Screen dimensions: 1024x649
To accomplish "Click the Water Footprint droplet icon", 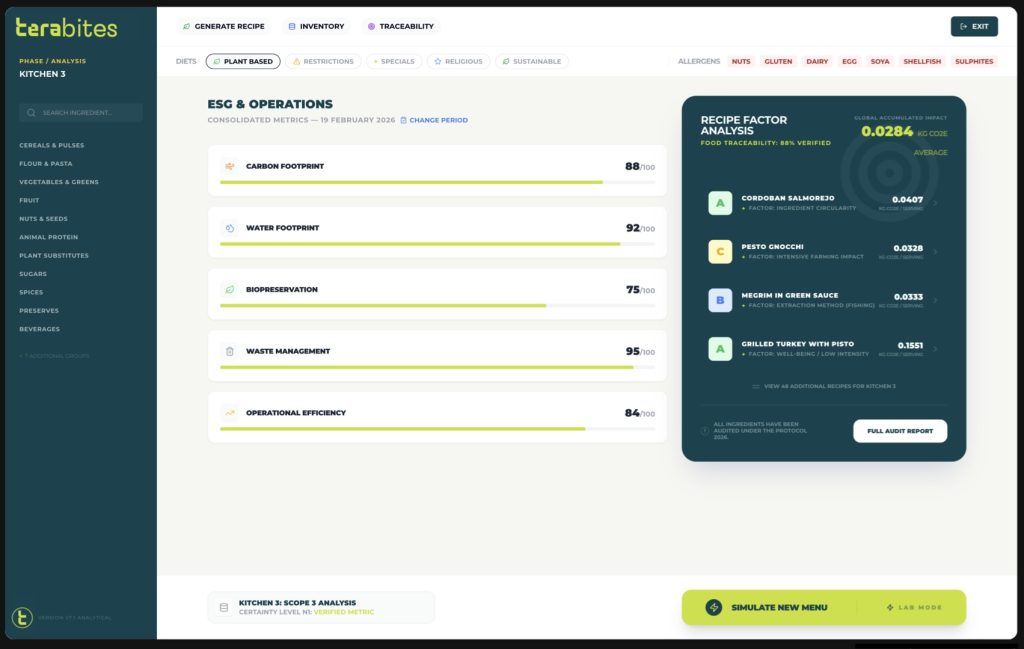I will pos(230,228).
